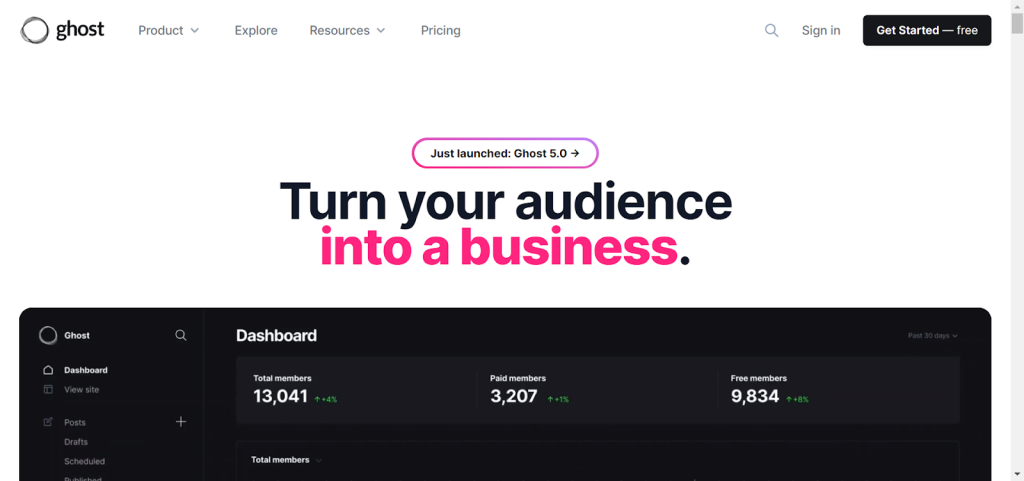
Task: Open the site search magnifier icon
Action: (771, 31)
